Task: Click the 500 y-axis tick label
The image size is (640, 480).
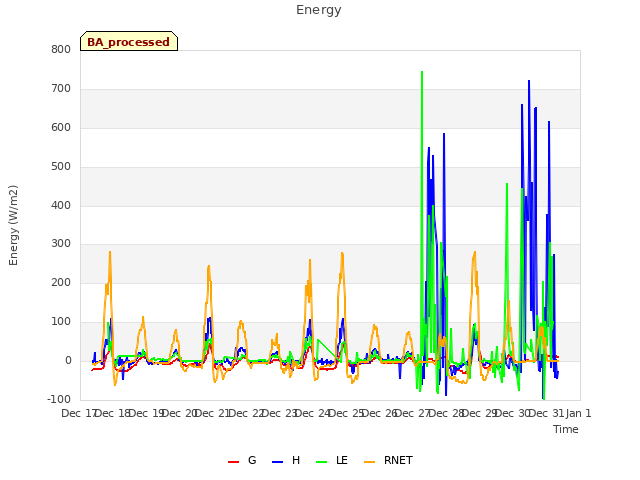Action: coord(61,167)
